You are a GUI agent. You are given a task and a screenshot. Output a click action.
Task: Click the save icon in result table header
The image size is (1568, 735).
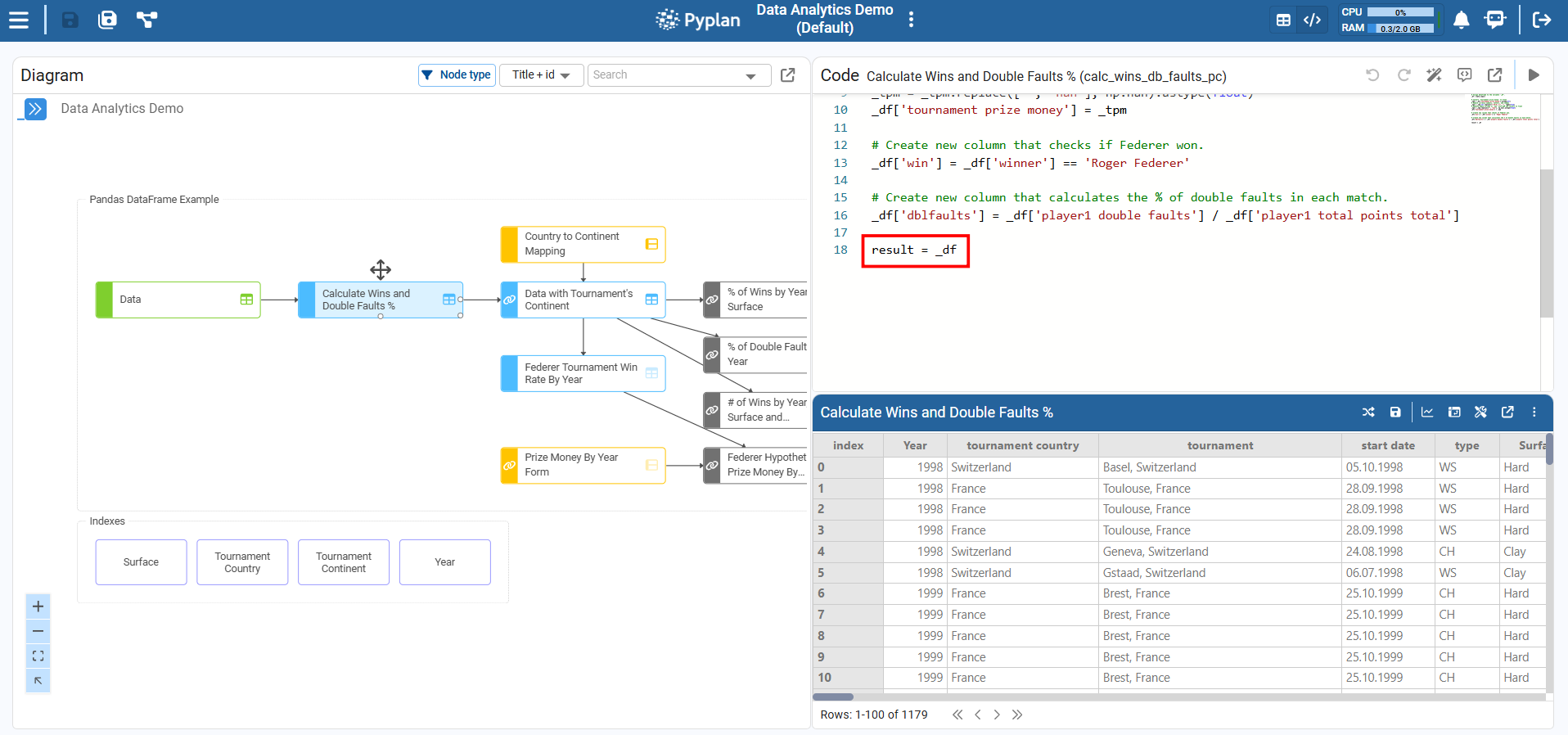[1395, 413]
